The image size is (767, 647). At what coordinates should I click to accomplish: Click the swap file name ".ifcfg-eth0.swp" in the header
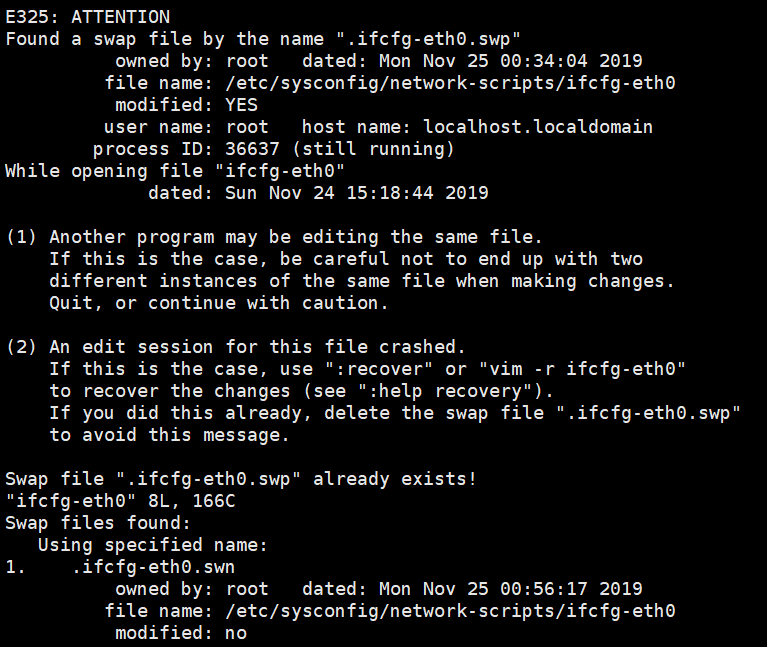pyautogui.click(x=429, y=39)
